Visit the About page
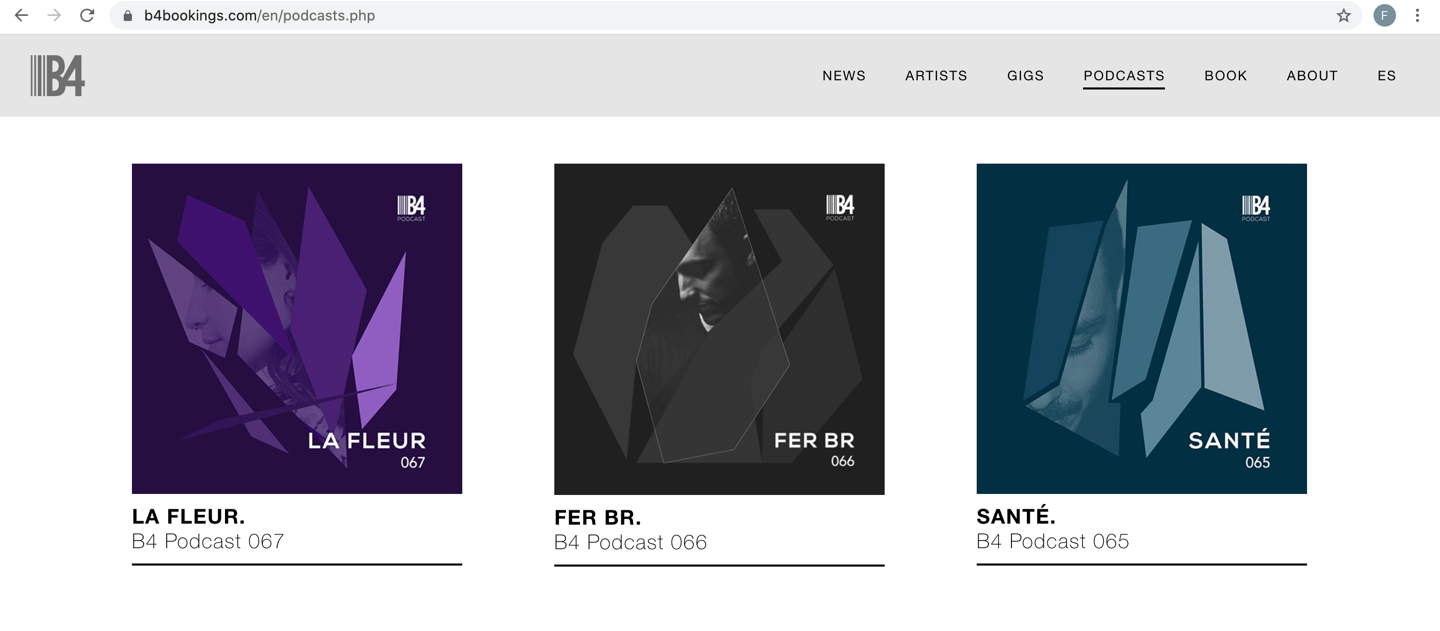This screenshot has height=631, width=1440. 1312,76
